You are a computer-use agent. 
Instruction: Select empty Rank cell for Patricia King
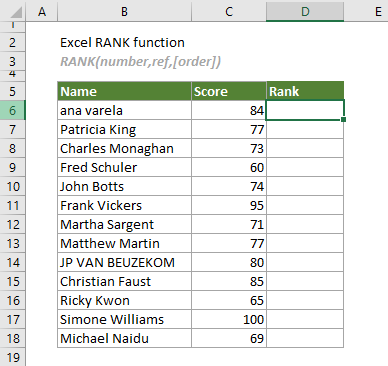305,129
